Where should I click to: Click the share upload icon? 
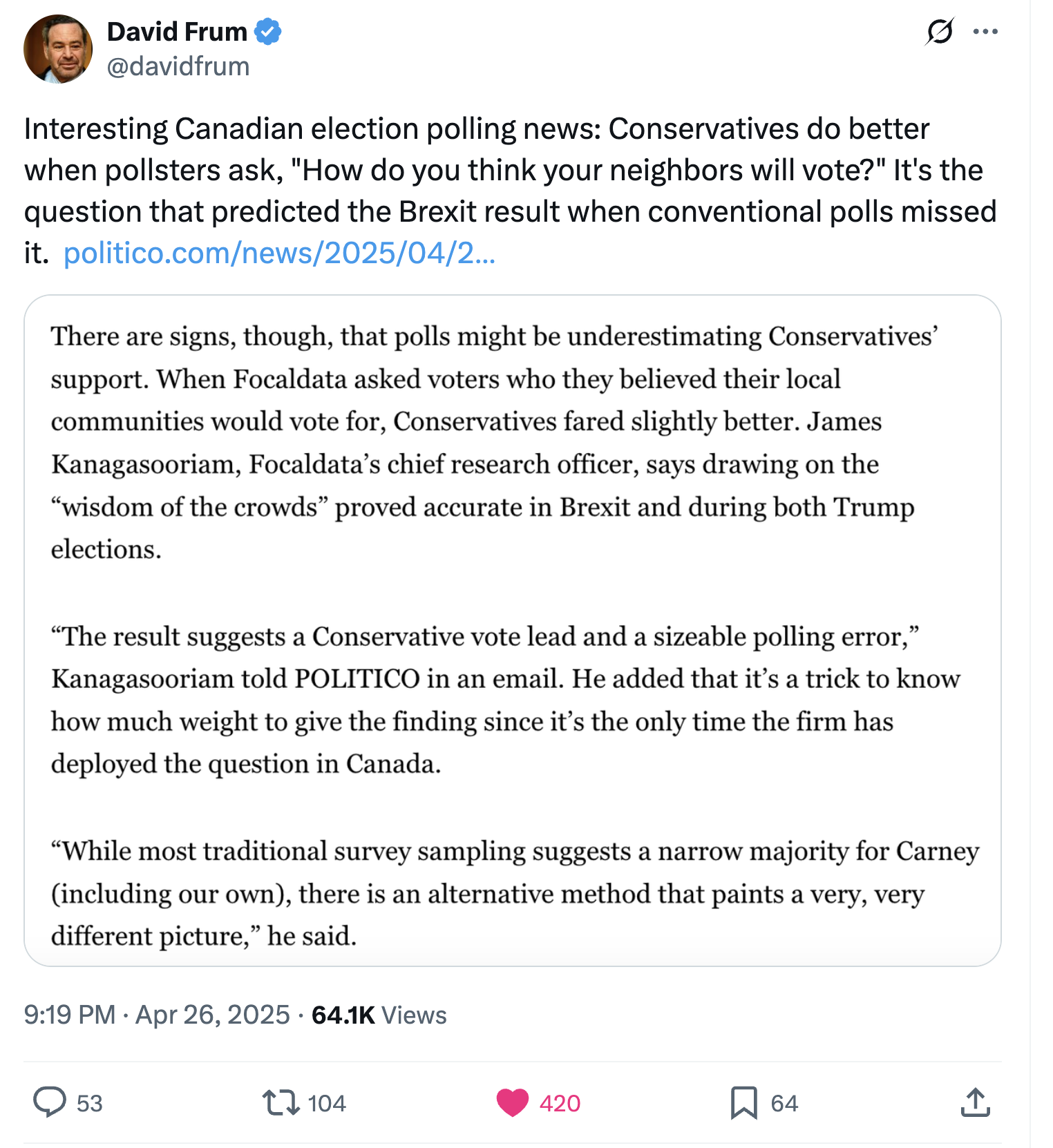click(x=976, y=1102)
